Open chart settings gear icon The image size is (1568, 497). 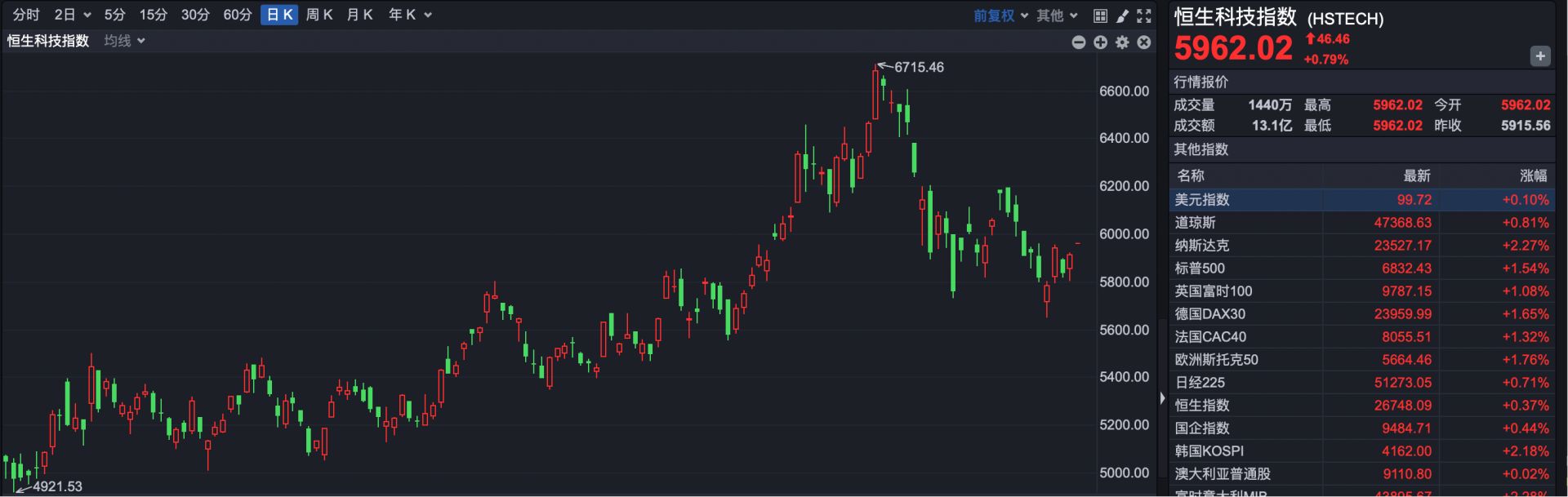(1122, 42)
